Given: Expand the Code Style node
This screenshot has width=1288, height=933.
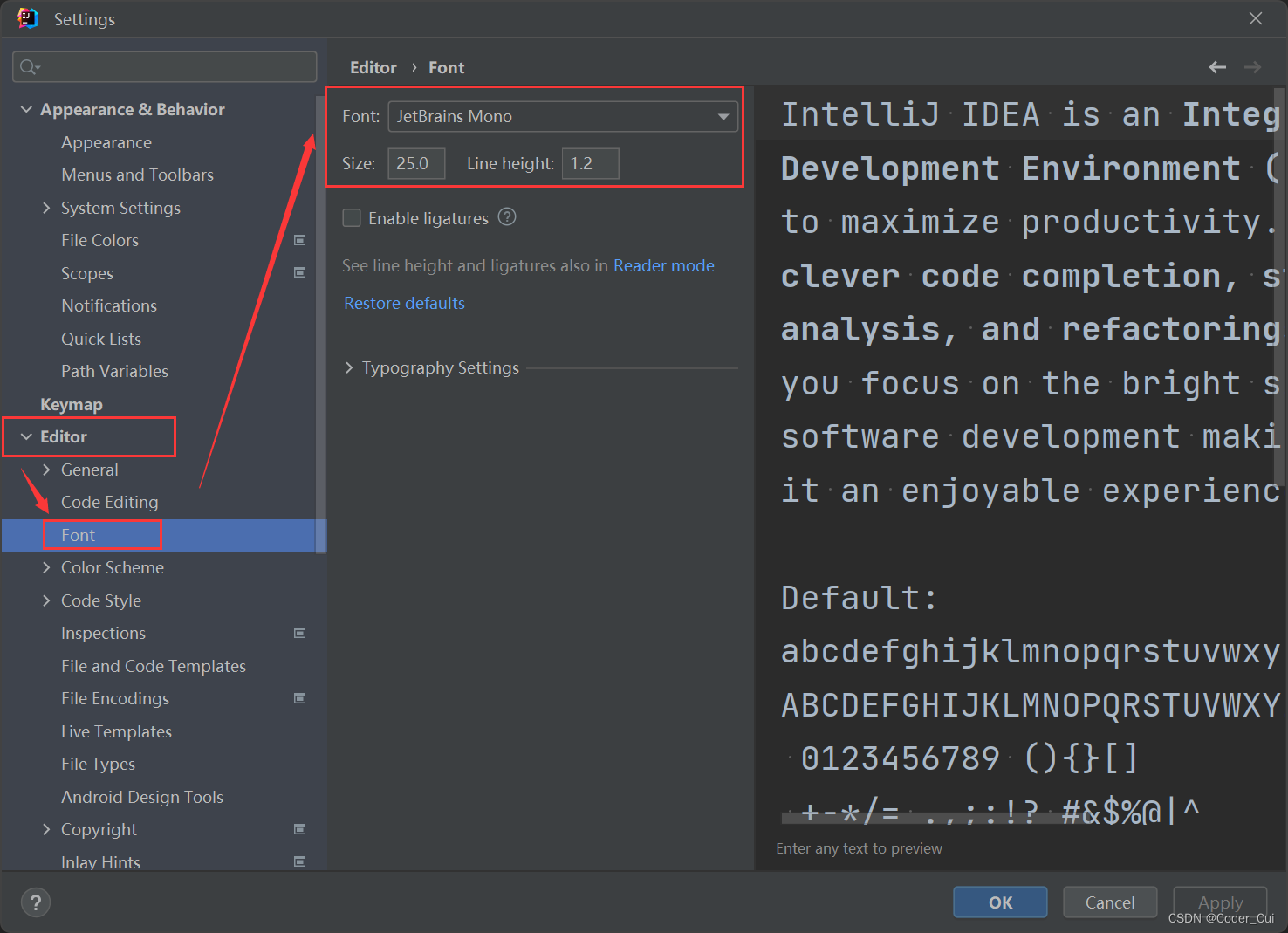Looking at the screenshot, I should [46, 600].
